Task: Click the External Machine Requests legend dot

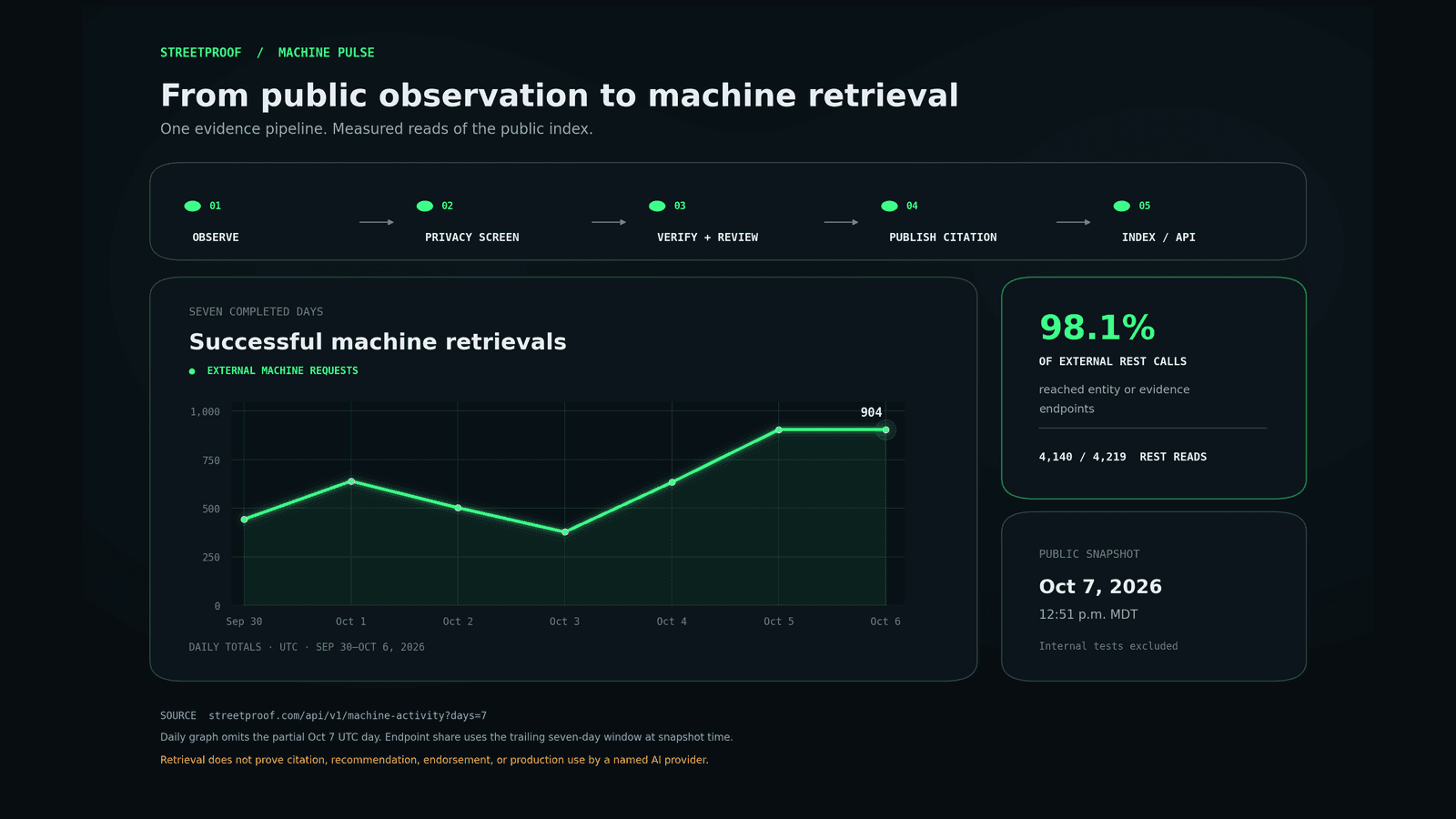Action: click(192, 371)
